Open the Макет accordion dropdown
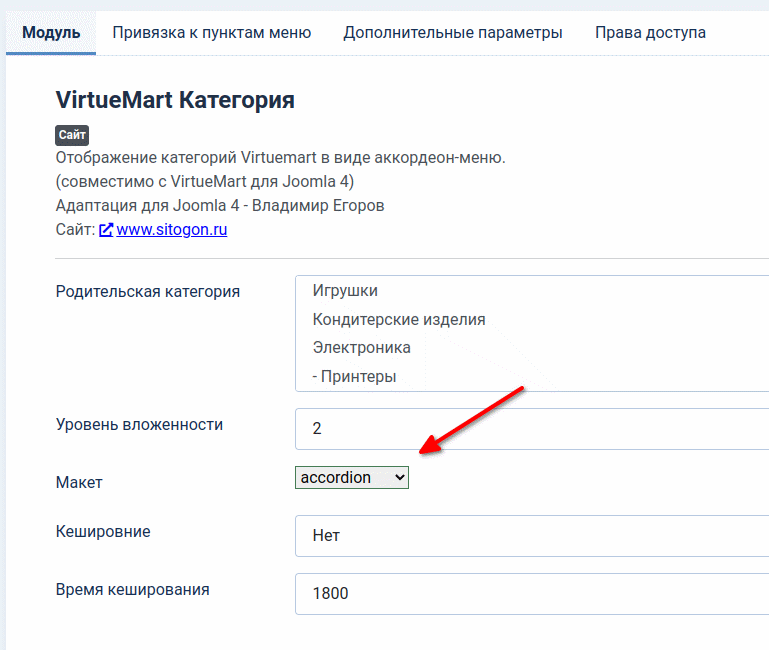This screenshot has width=769, height=650. point(352,477)
